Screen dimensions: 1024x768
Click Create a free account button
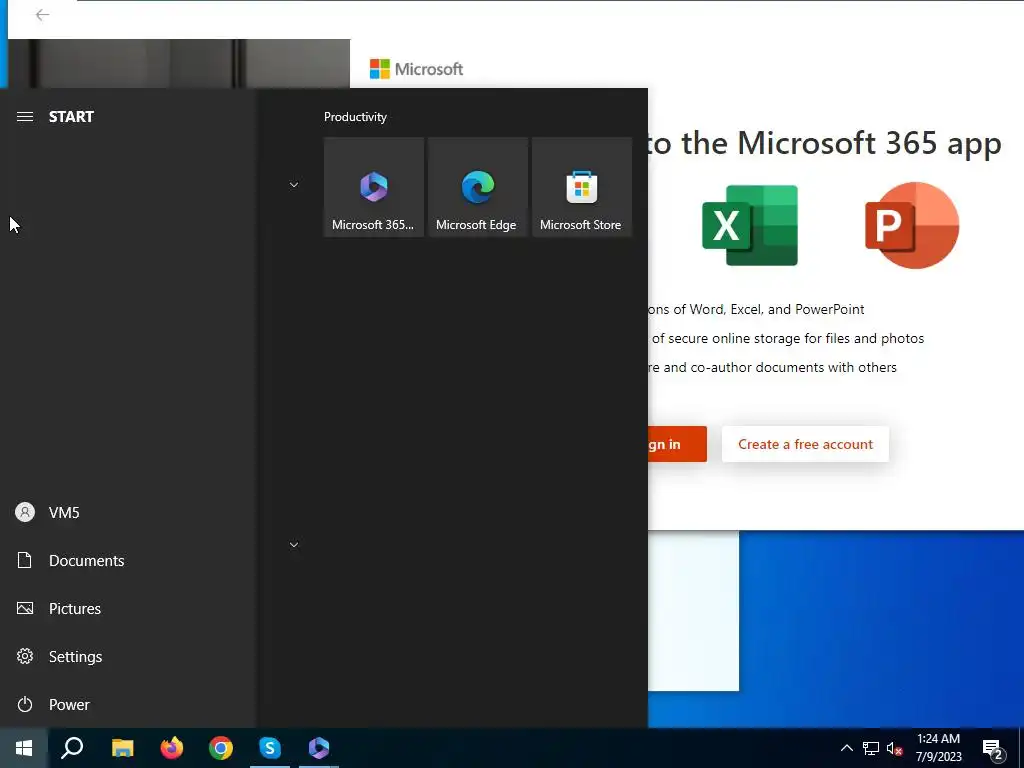tap(805, 444)
